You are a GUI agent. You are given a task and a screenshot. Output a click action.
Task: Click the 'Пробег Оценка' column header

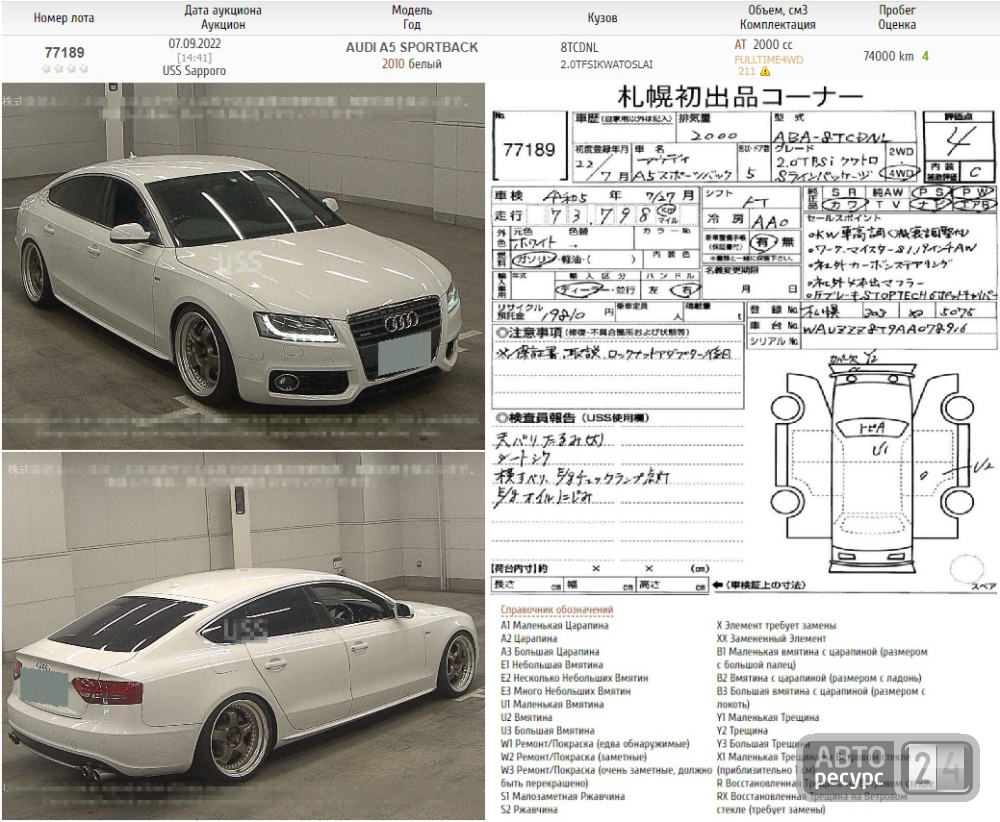pos(897,17)
